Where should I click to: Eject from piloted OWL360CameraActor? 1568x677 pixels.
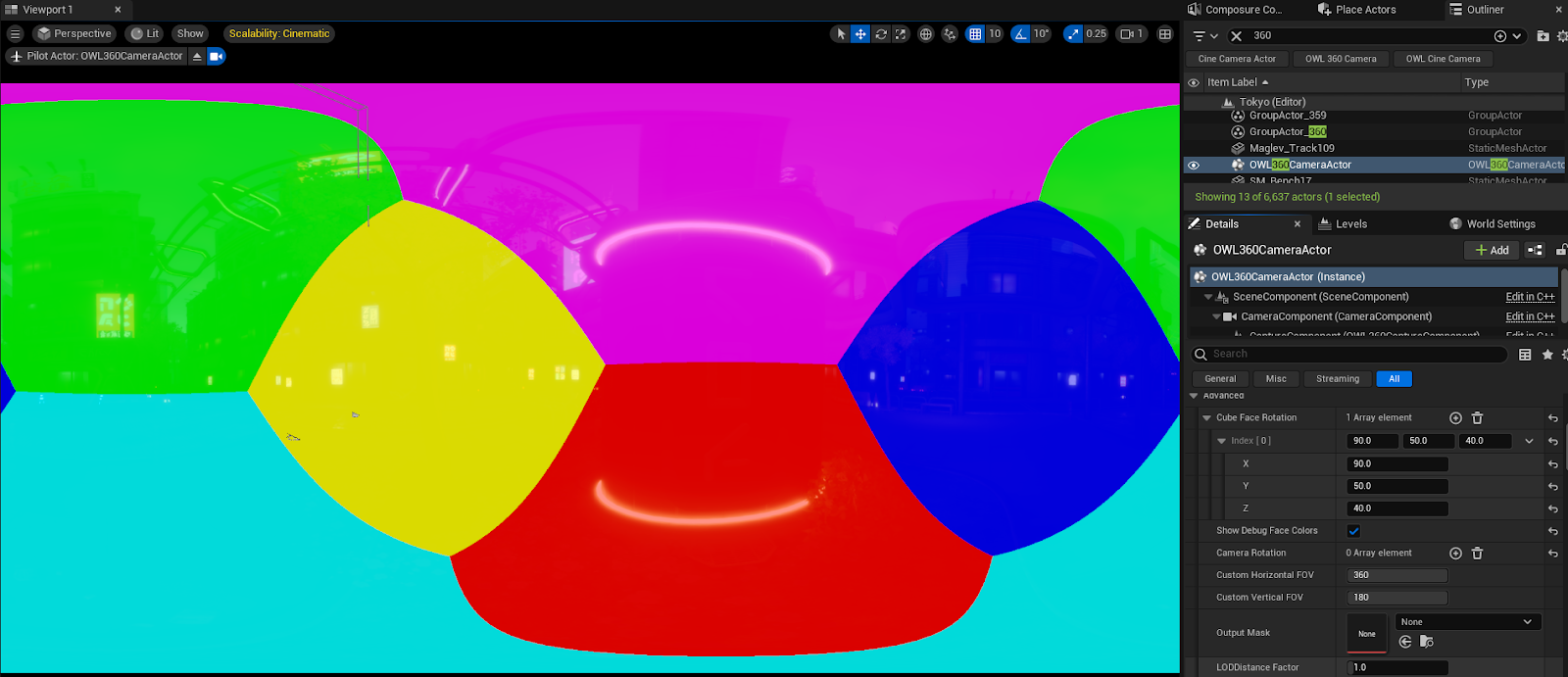pyautogui.click(x=197, y=56)
